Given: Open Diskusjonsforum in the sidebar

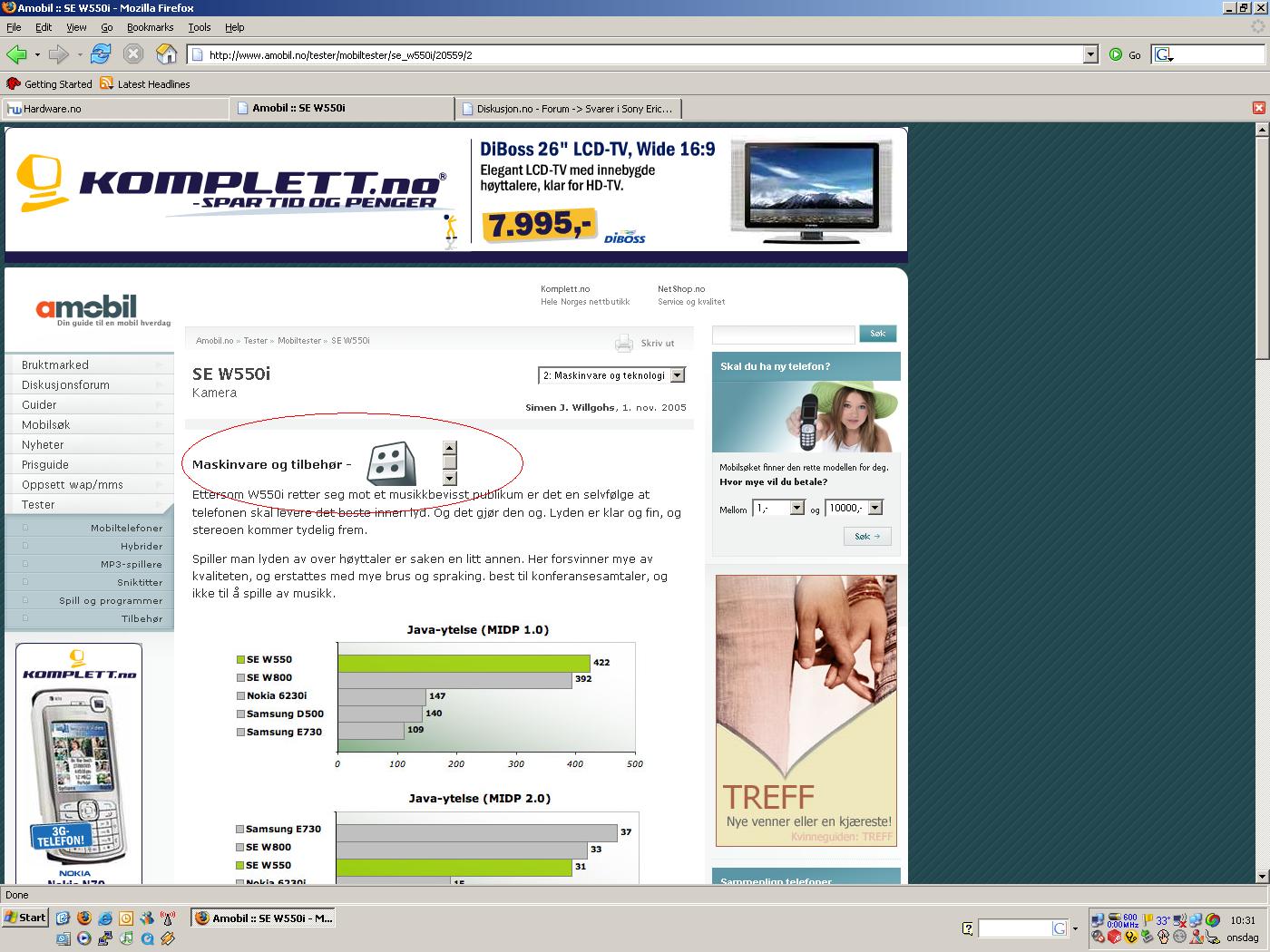Looking at the screenshot, I should (x=89, y=384).
